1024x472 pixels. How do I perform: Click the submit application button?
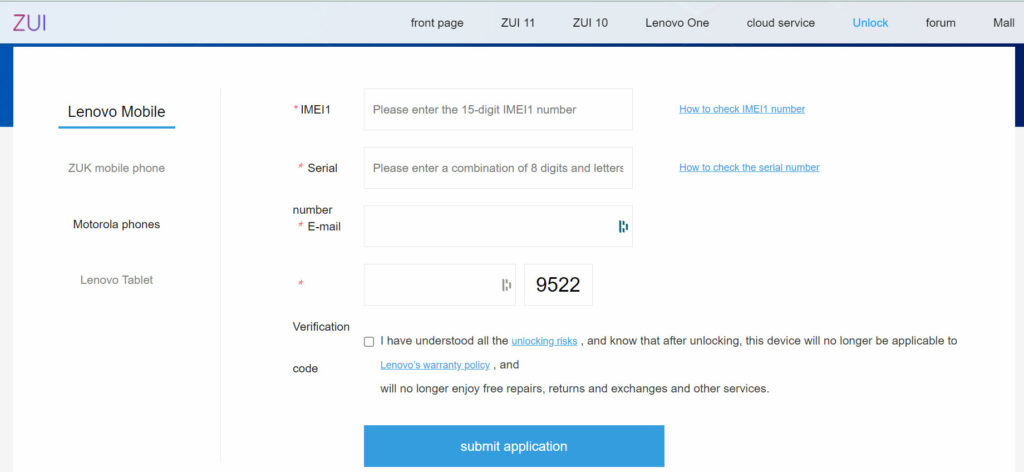(514, 446)
